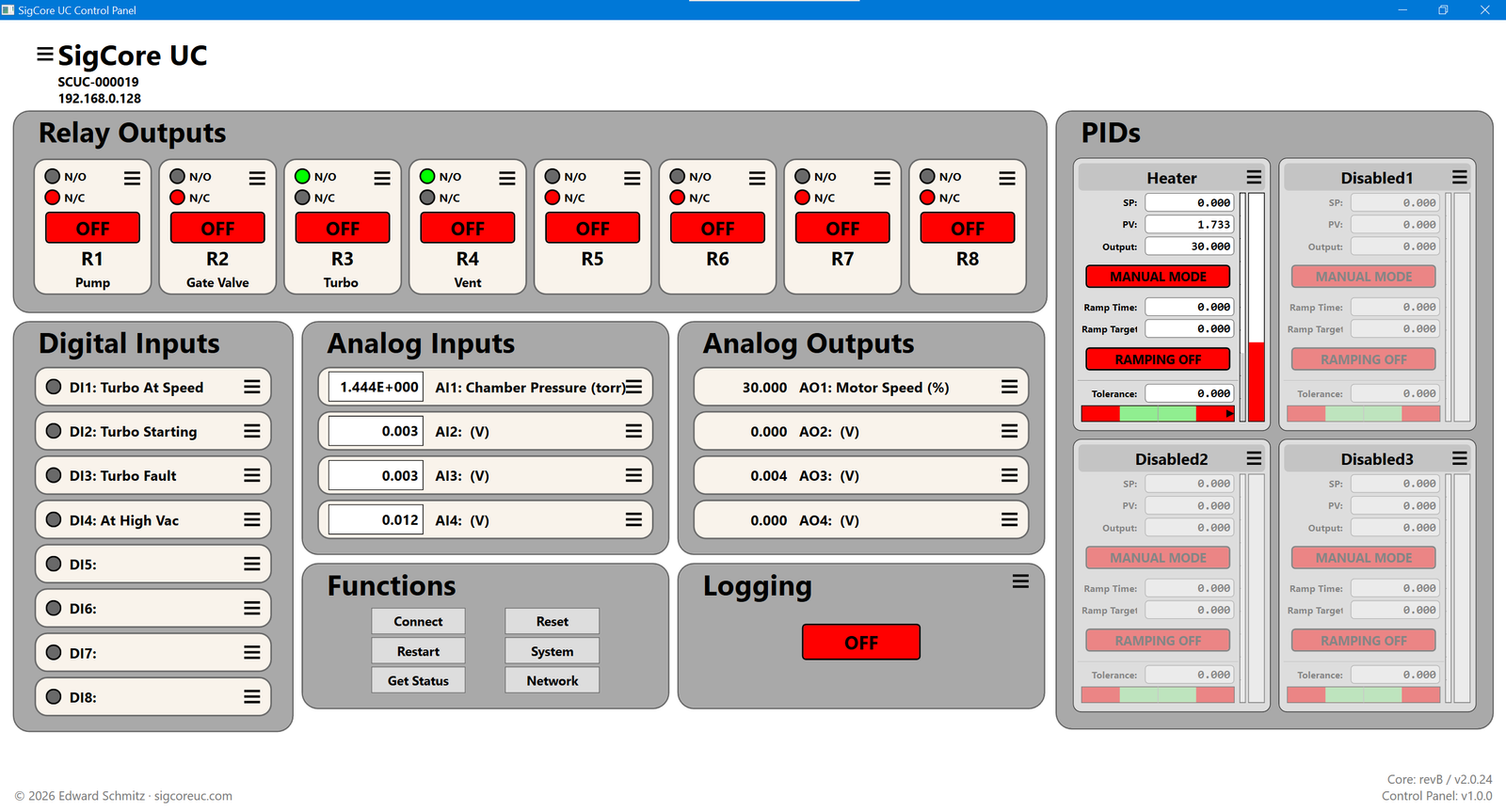1506x812 pixels.
Task: Click the Get Status button
Action: [x=418, y=680]
